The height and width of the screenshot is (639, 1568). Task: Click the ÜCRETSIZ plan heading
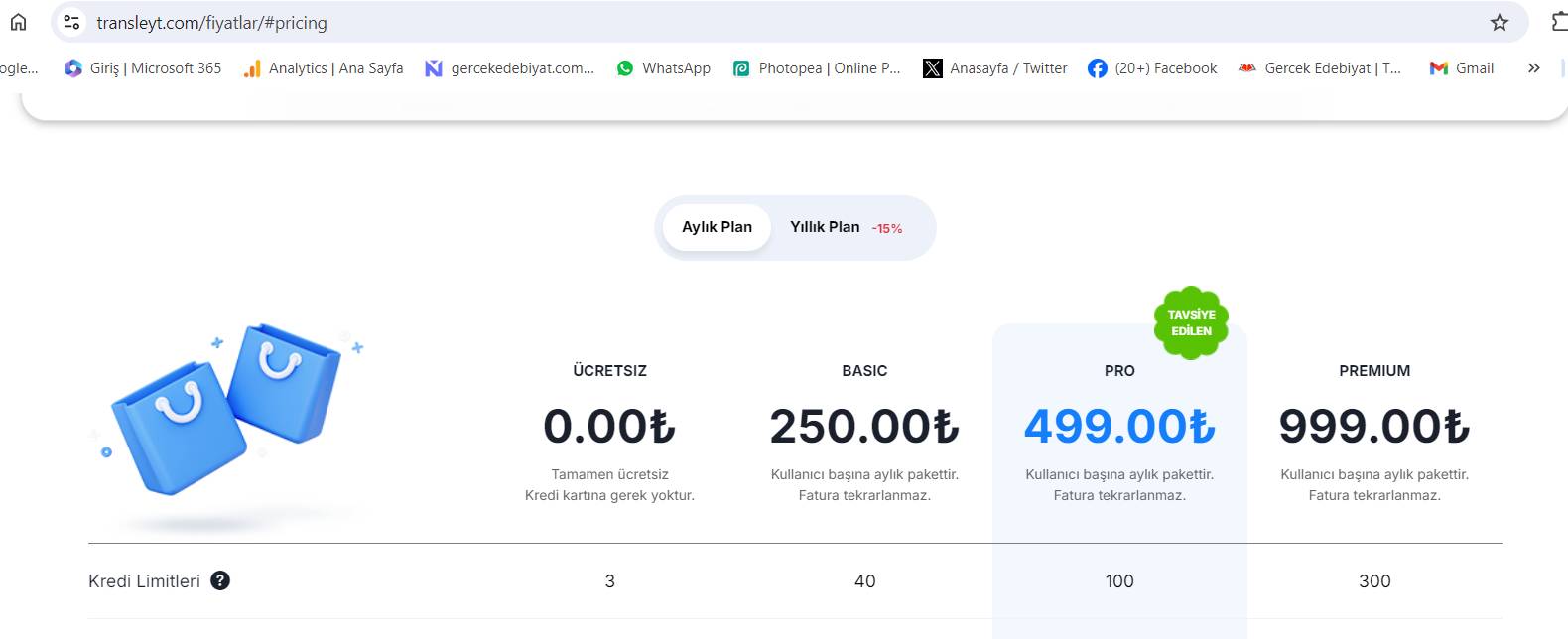point(609,371)
